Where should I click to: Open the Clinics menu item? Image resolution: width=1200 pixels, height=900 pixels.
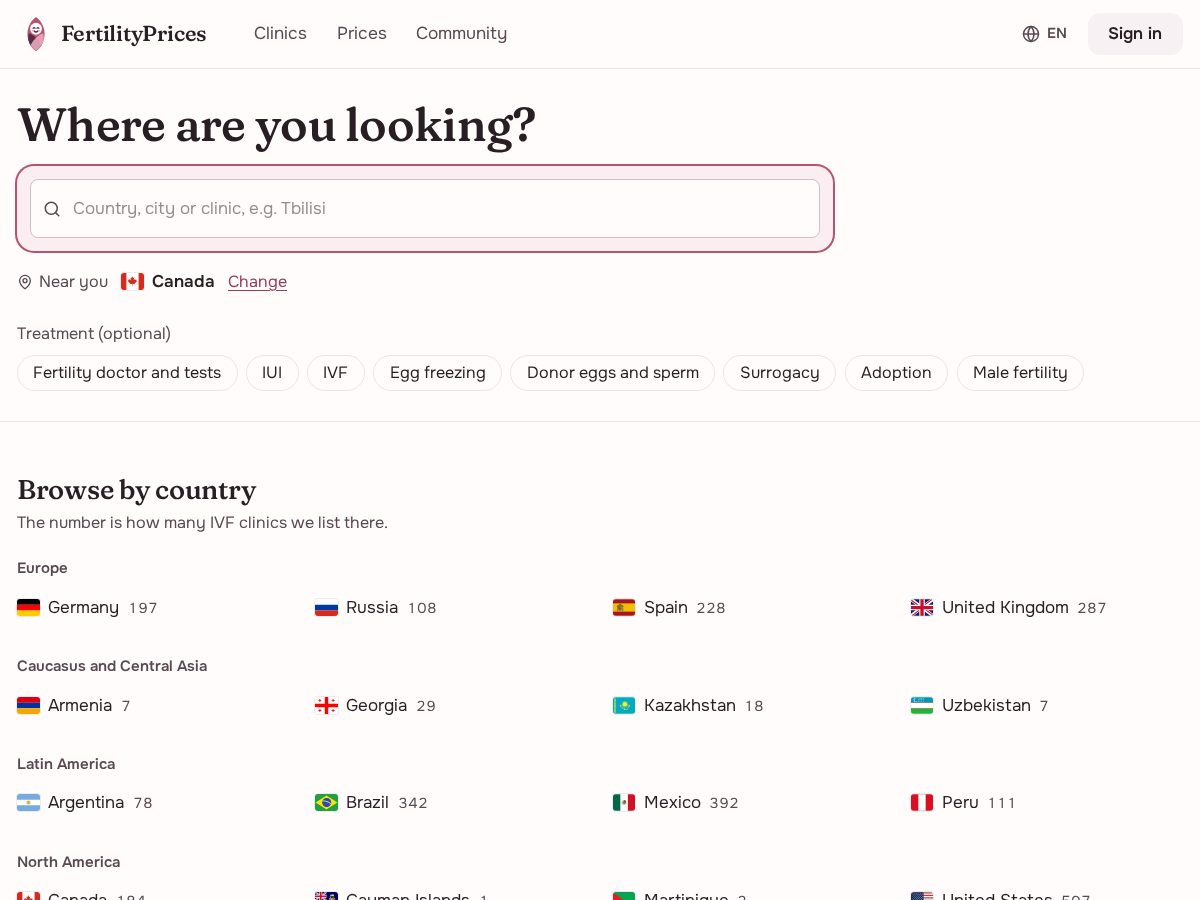pos(280,34)
